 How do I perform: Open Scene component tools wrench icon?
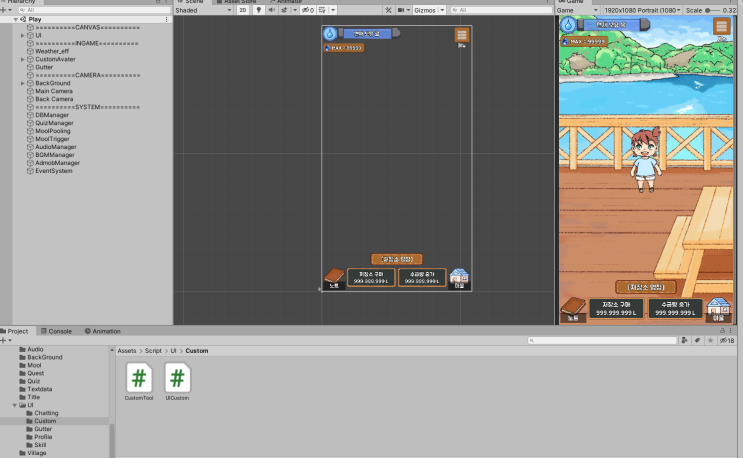388,10
